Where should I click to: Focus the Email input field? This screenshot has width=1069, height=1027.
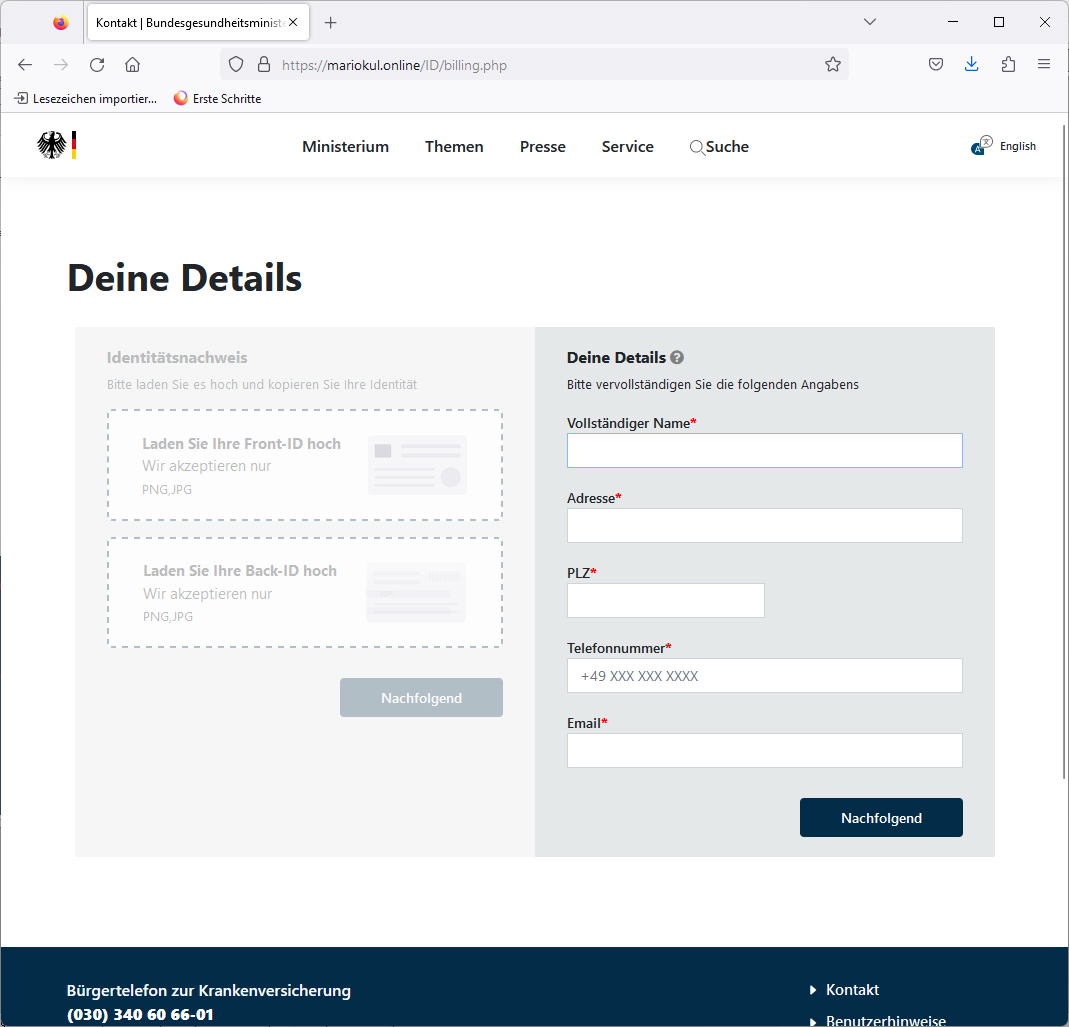tap(764, 751)
